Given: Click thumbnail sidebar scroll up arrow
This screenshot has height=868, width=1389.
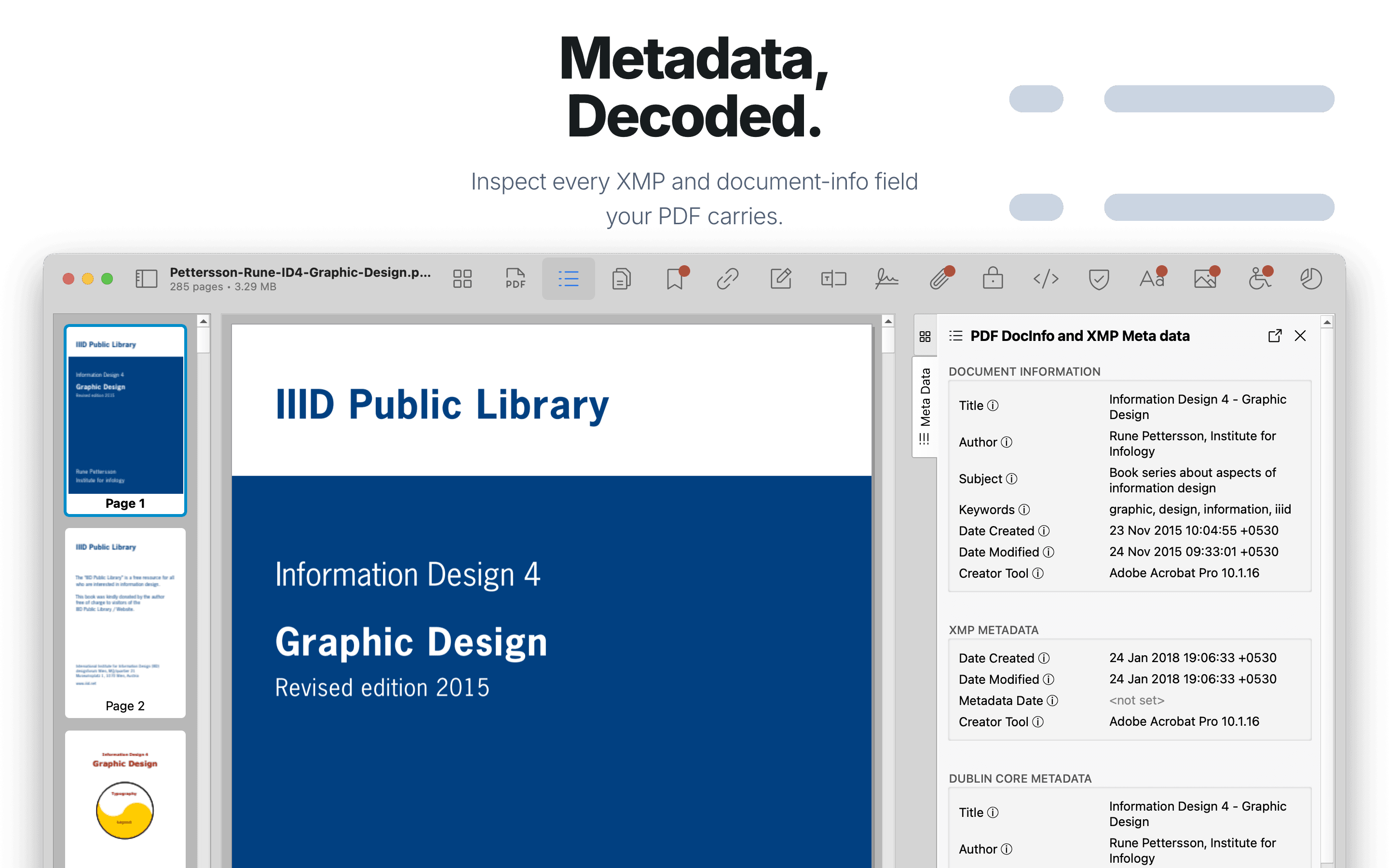Looking at the screenshot, I should pos(203,322).
